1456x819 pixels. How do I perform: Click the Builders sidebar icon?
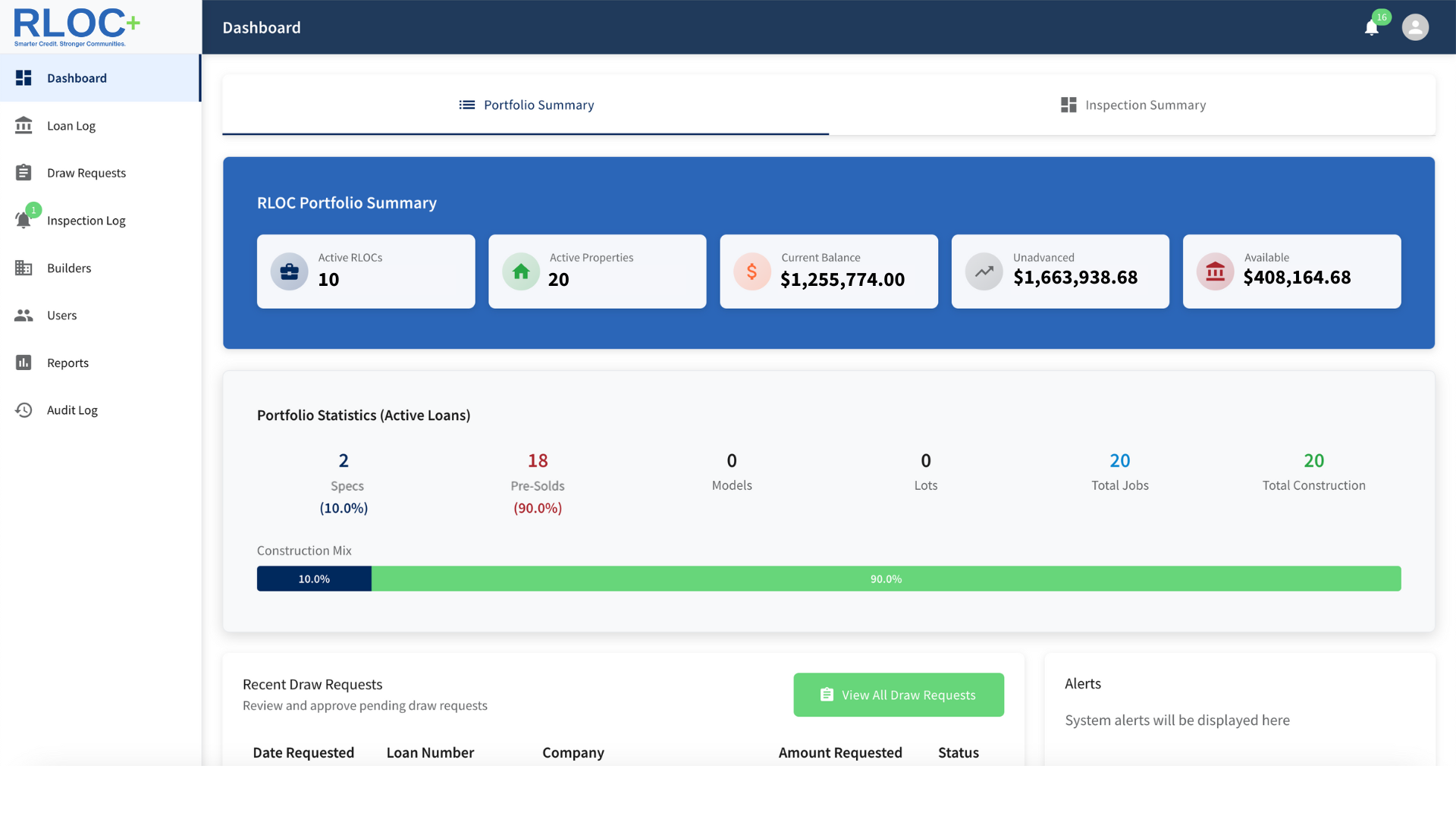click(x=24, y=268)
